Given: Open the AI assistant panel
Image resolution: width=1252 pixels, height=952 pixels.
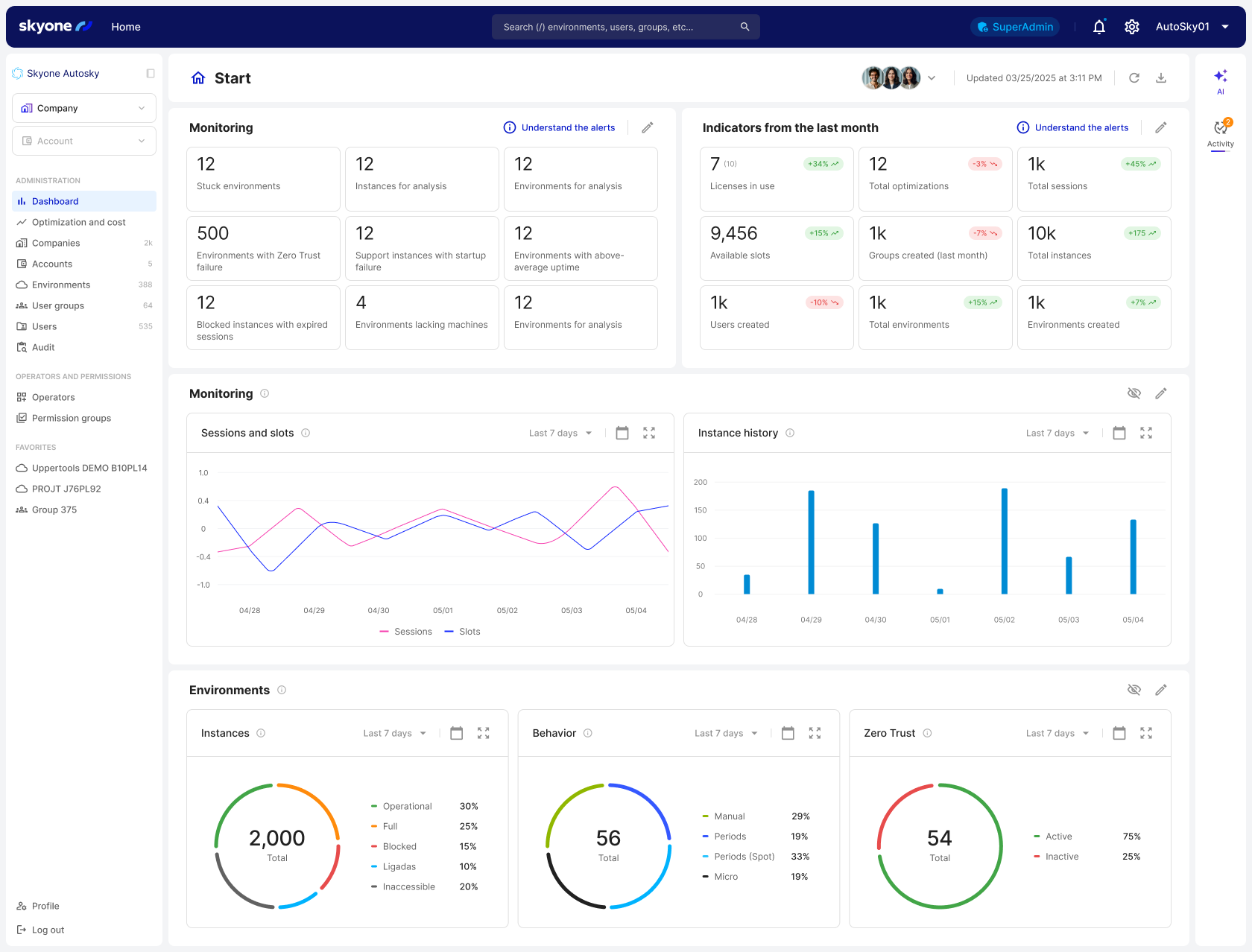Looking at the screenshot, I should pyautogui.click(x=1220, y=80).
